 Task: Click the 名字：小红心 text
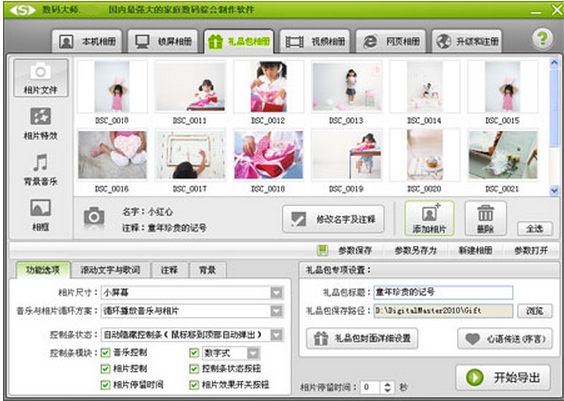pos(147,212)
